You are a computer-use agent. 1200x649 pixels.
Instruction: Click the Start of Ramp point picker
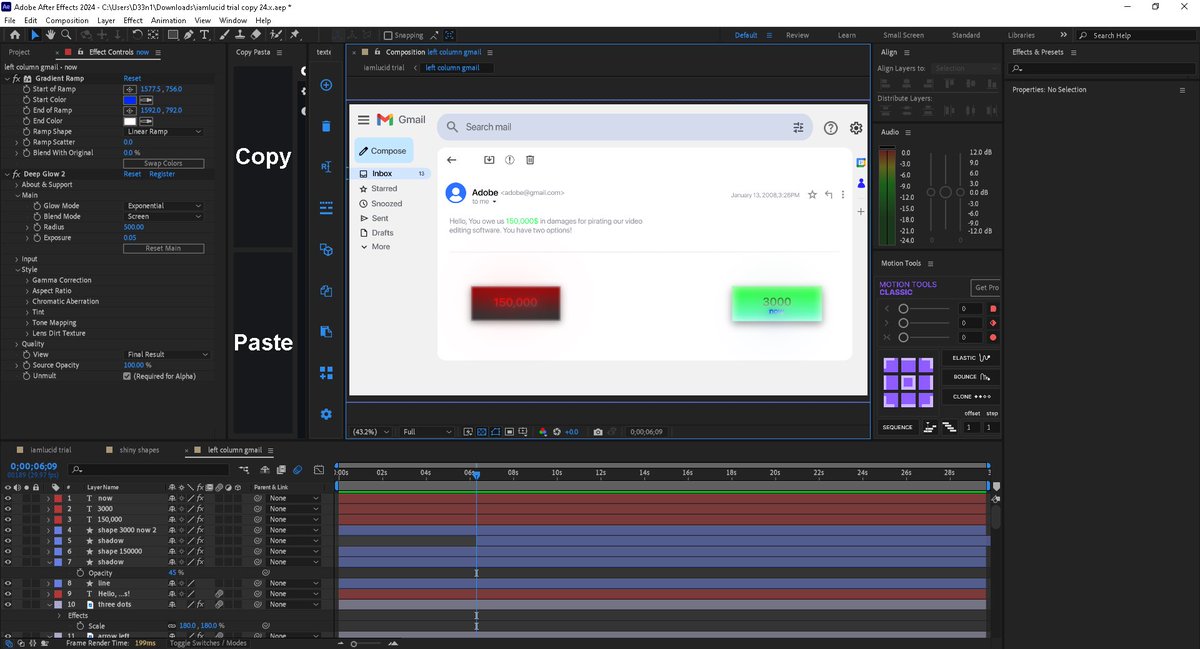point(130,89)
